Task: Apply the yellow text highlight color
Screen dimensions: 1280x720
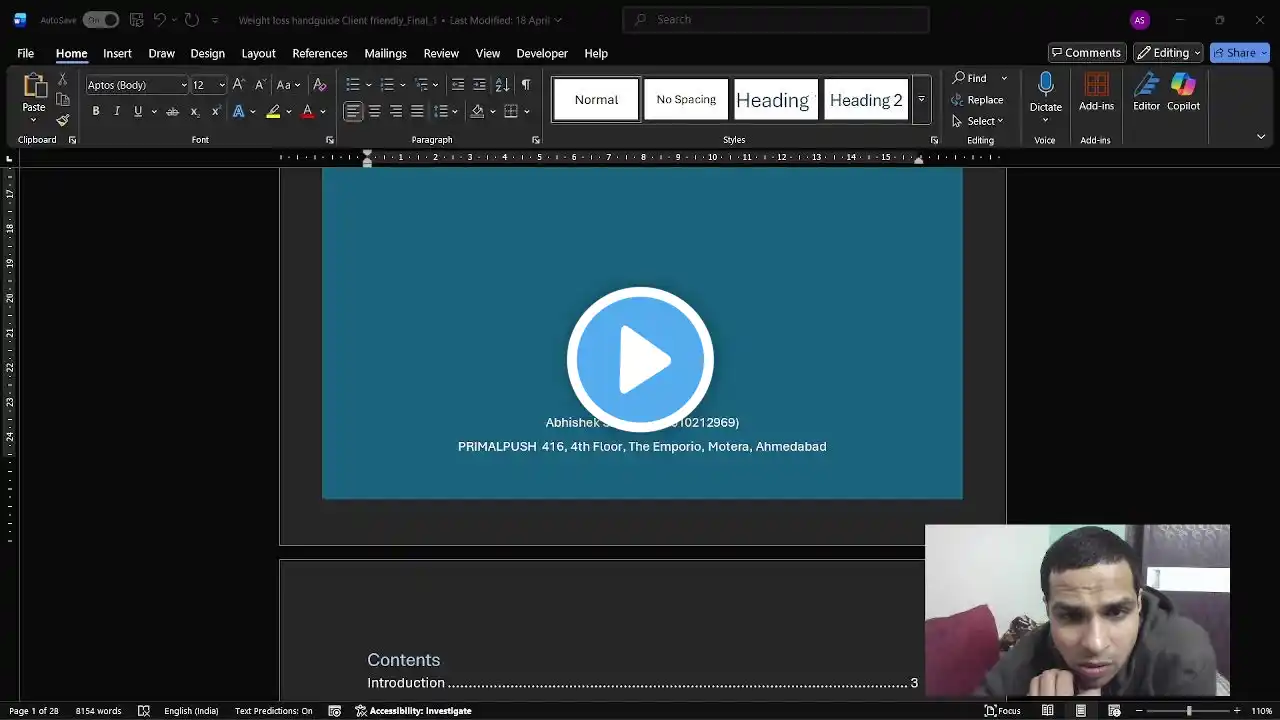Action: (x=273, y=111)
